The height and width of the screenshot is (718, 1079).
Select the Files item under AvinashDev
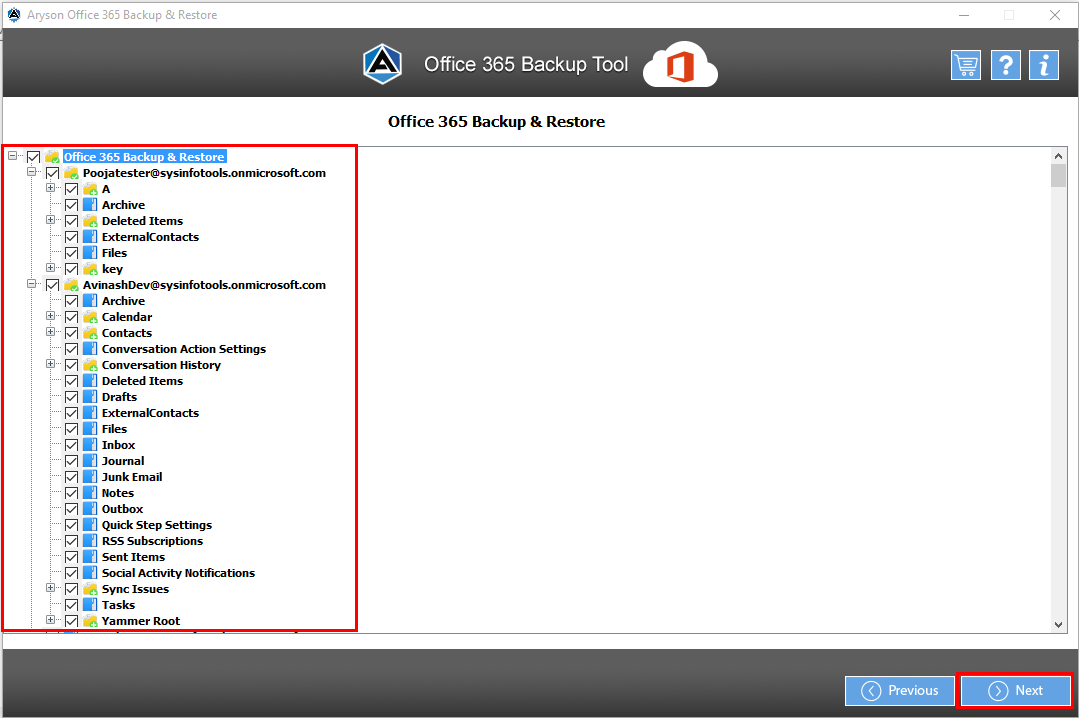tap(114, 429)
